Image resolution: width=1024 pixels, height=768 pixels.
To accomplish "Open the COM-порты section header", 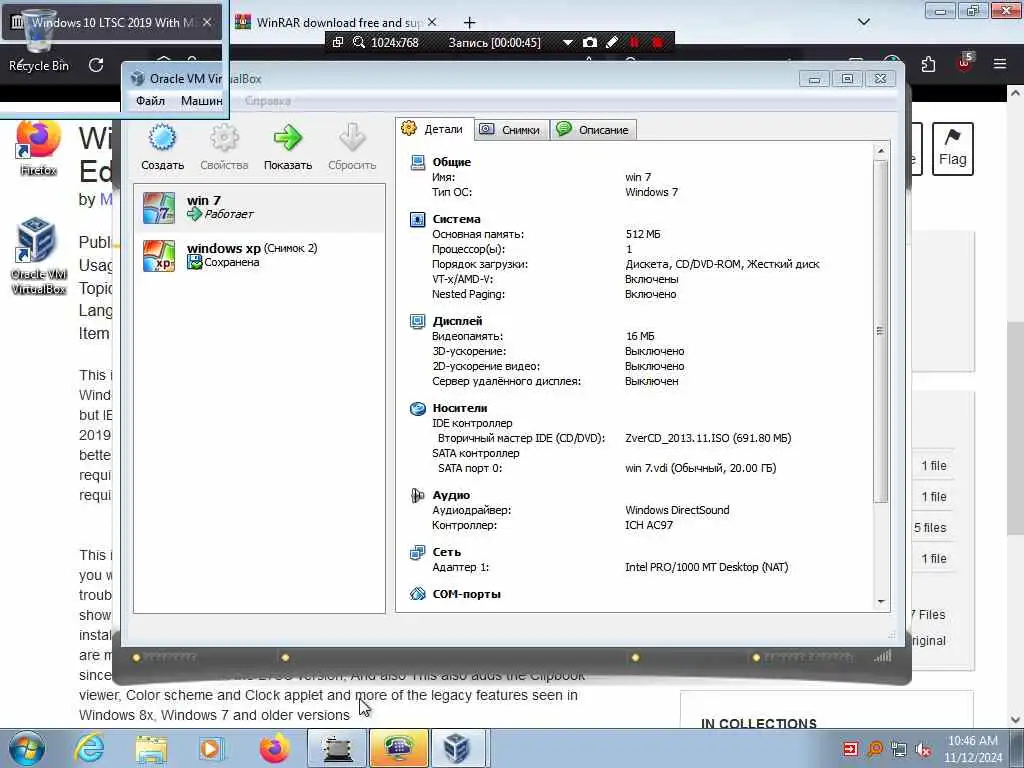I will [x=466, y=594].
